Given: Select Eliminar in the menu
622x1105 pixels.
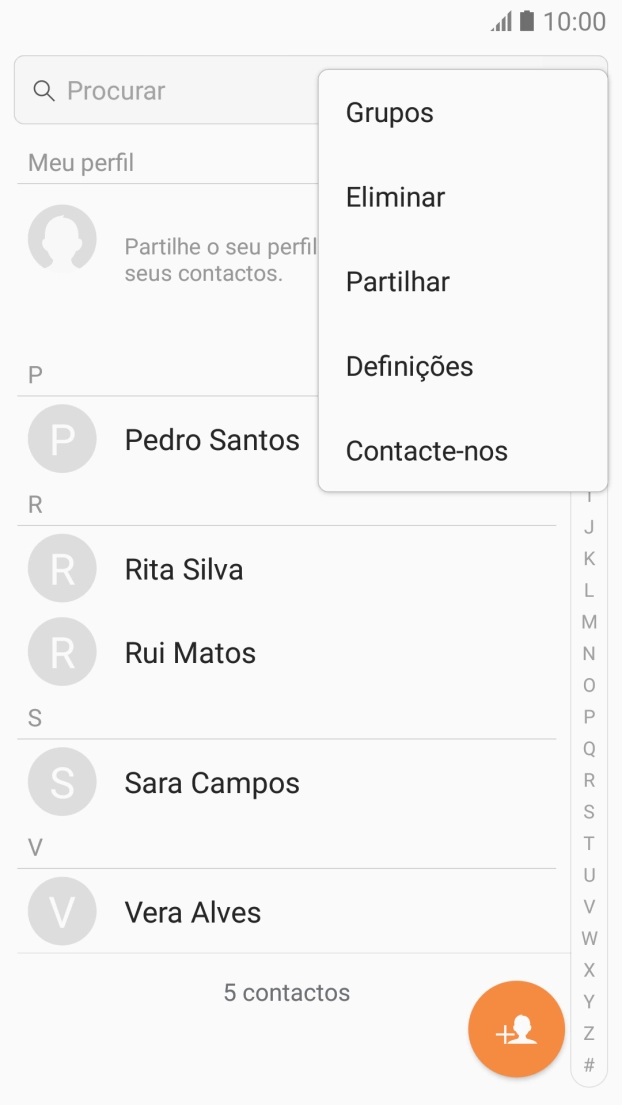Looking at the screenshot, I should (395, 197).
